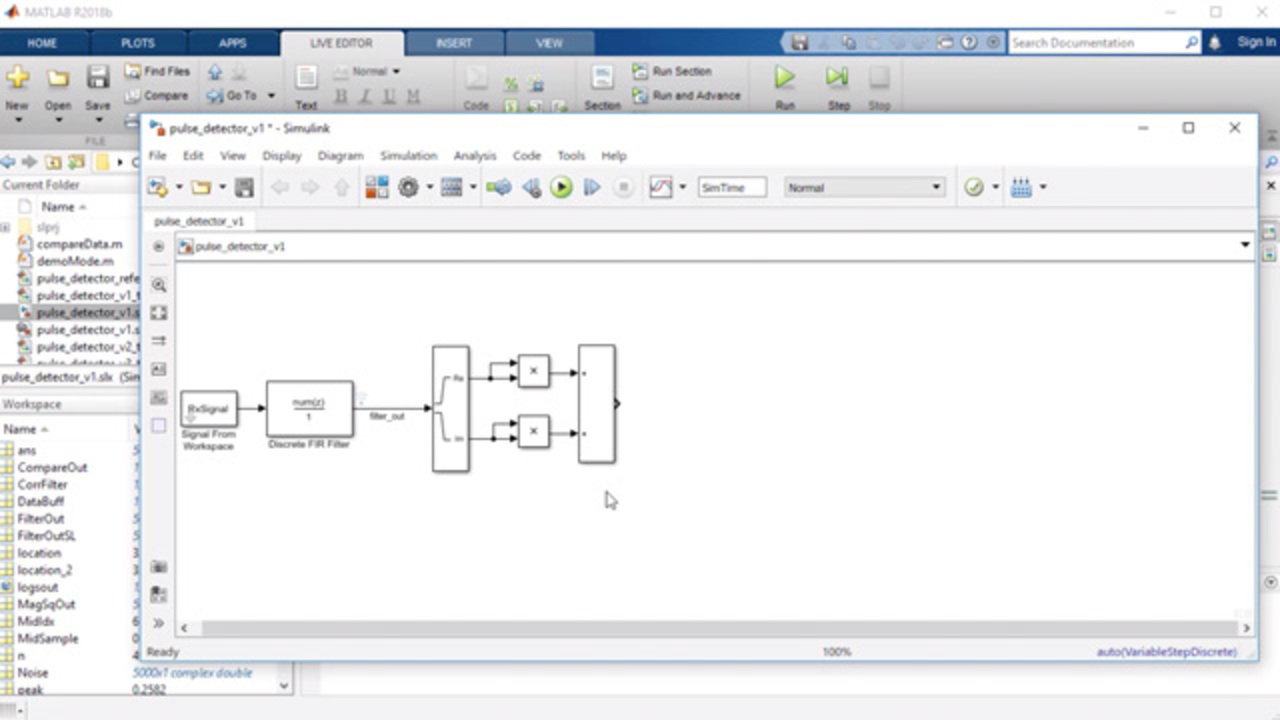The width and height of the screenshot is (1280, 720).
Task: Click Fit to View in canvas palette
Action: 159,313
